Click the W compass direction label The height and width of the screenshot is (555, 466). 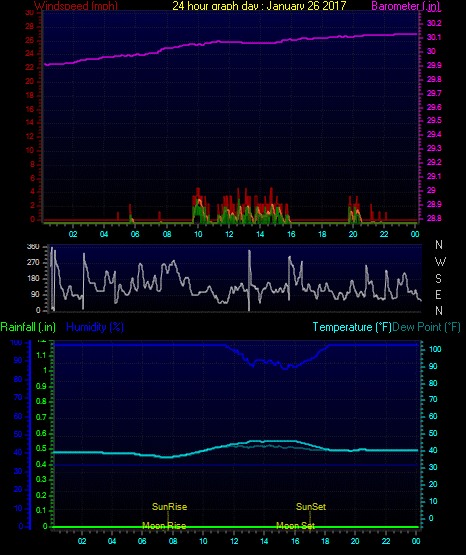point(440,262)
